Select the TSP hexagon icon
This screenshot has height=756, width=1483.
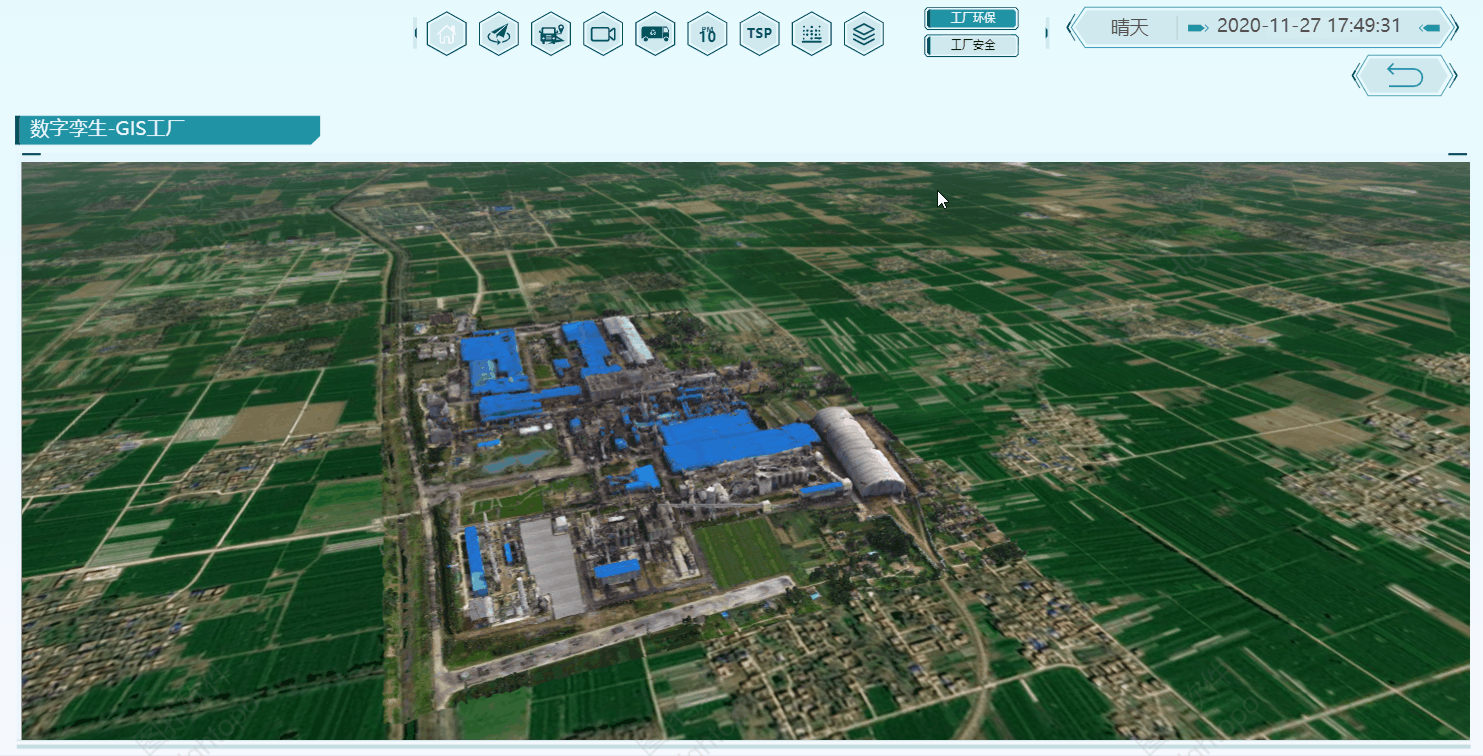click(759, 34)
